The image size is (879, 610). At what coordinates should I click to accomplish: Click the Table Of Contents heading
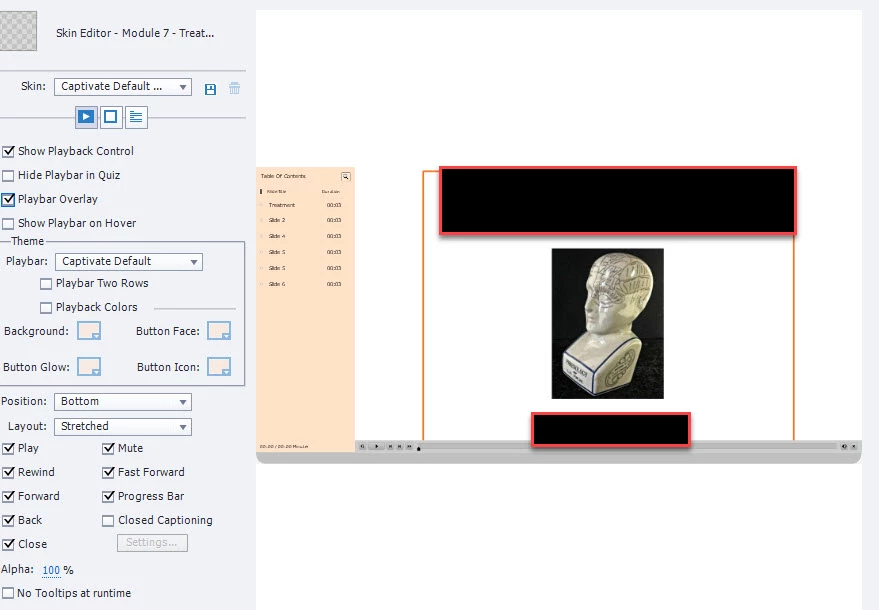point(283,176)
